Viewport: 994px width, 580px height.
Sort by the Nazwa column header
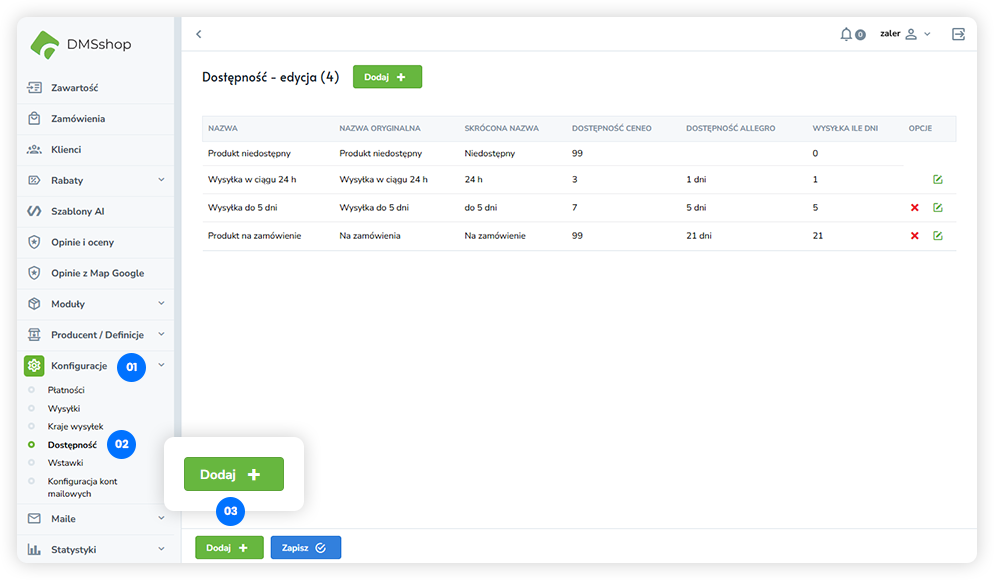point(223,129)
